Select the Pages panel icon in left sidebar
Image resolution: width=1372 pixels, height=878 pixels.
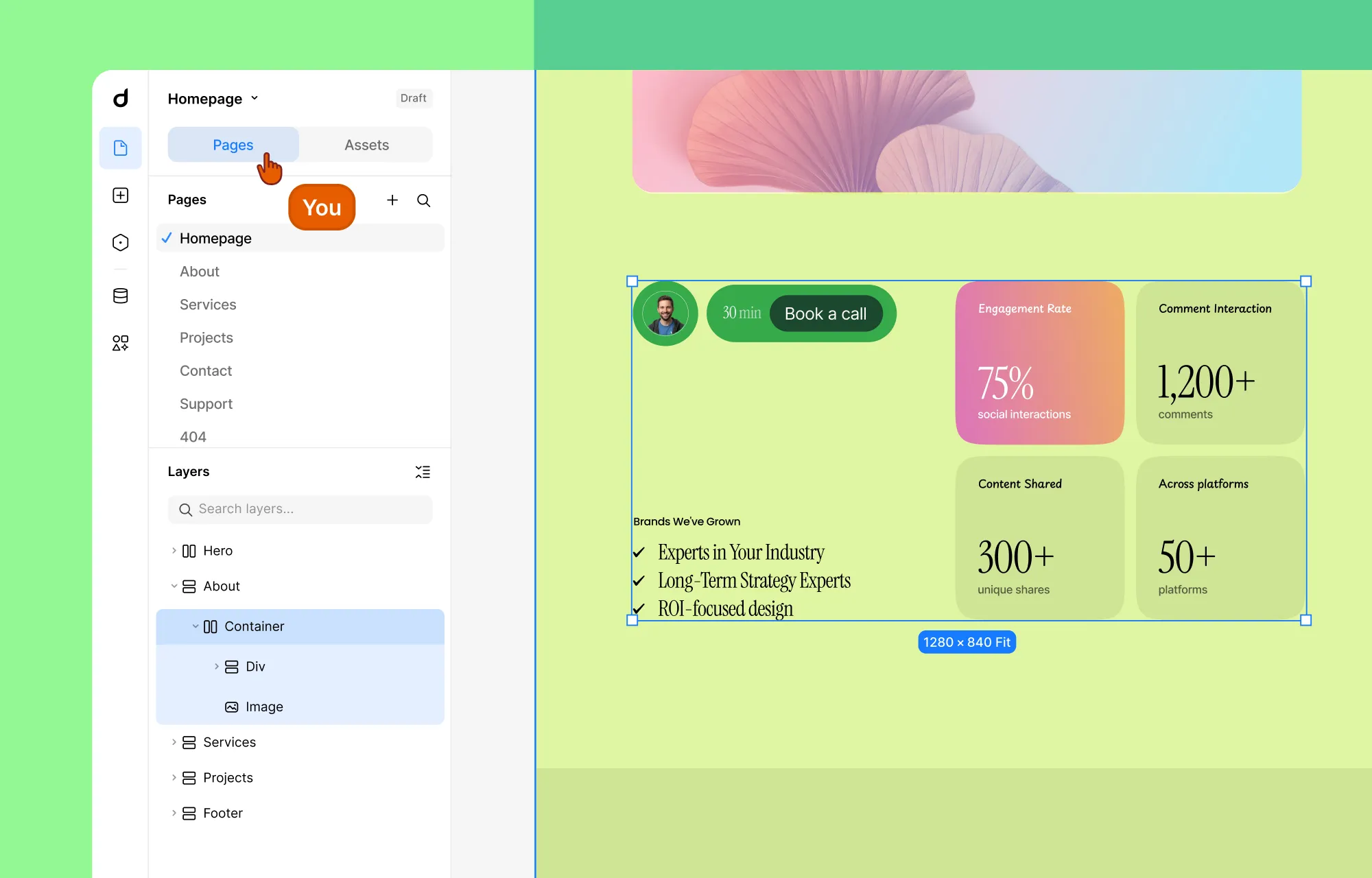120,147
